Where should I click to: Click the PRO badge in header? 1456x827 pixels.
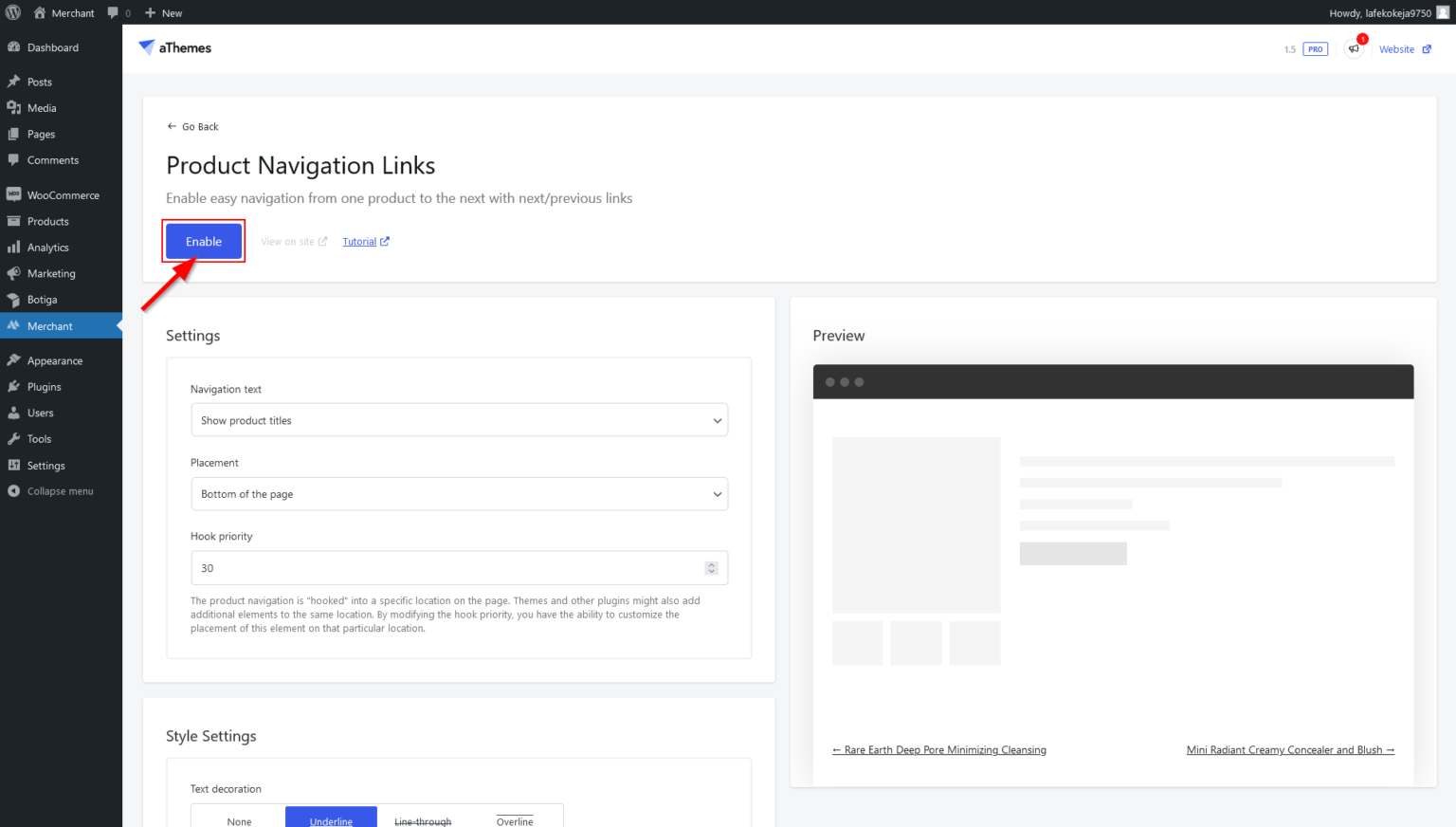pos(1316,49)
